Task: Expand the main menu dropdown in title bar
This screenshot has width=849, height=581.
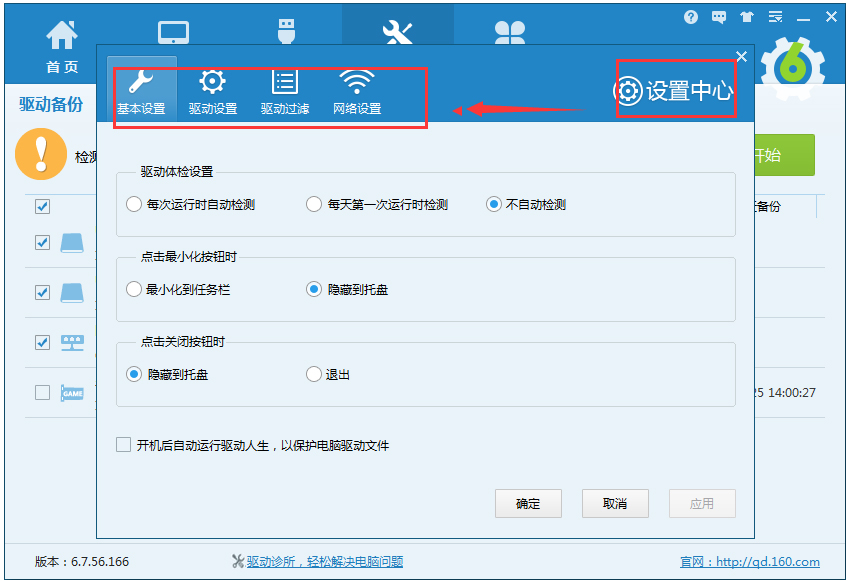Action: (775, 17)
